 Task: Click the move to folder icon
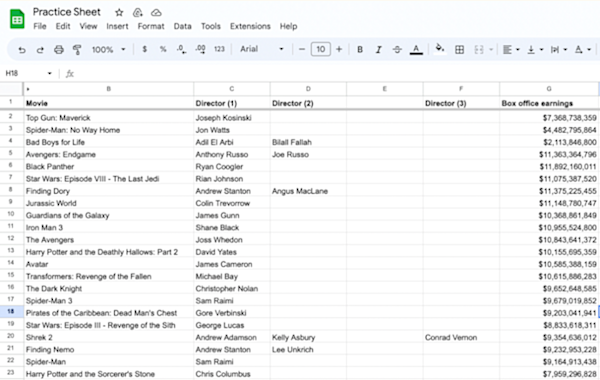(137, 13)
